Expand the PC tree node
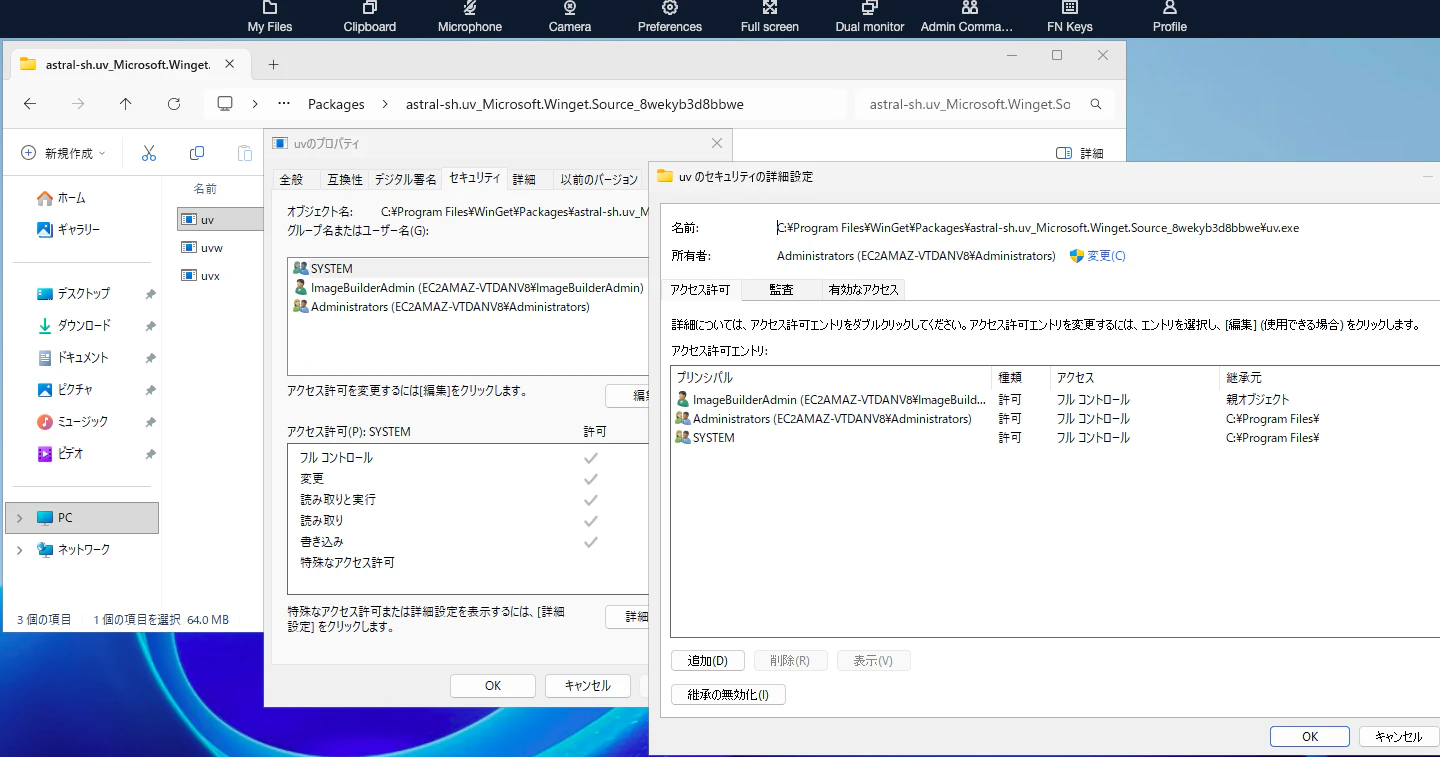This screenshot has height=757, width=1440. [19, 518]
